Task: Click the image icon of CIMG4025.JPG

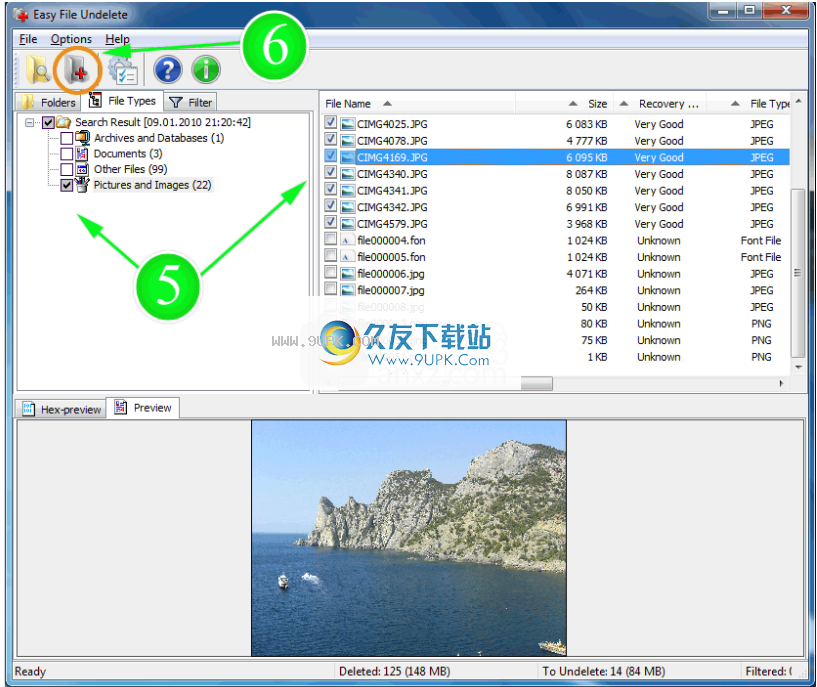Action: click(348, 124)
